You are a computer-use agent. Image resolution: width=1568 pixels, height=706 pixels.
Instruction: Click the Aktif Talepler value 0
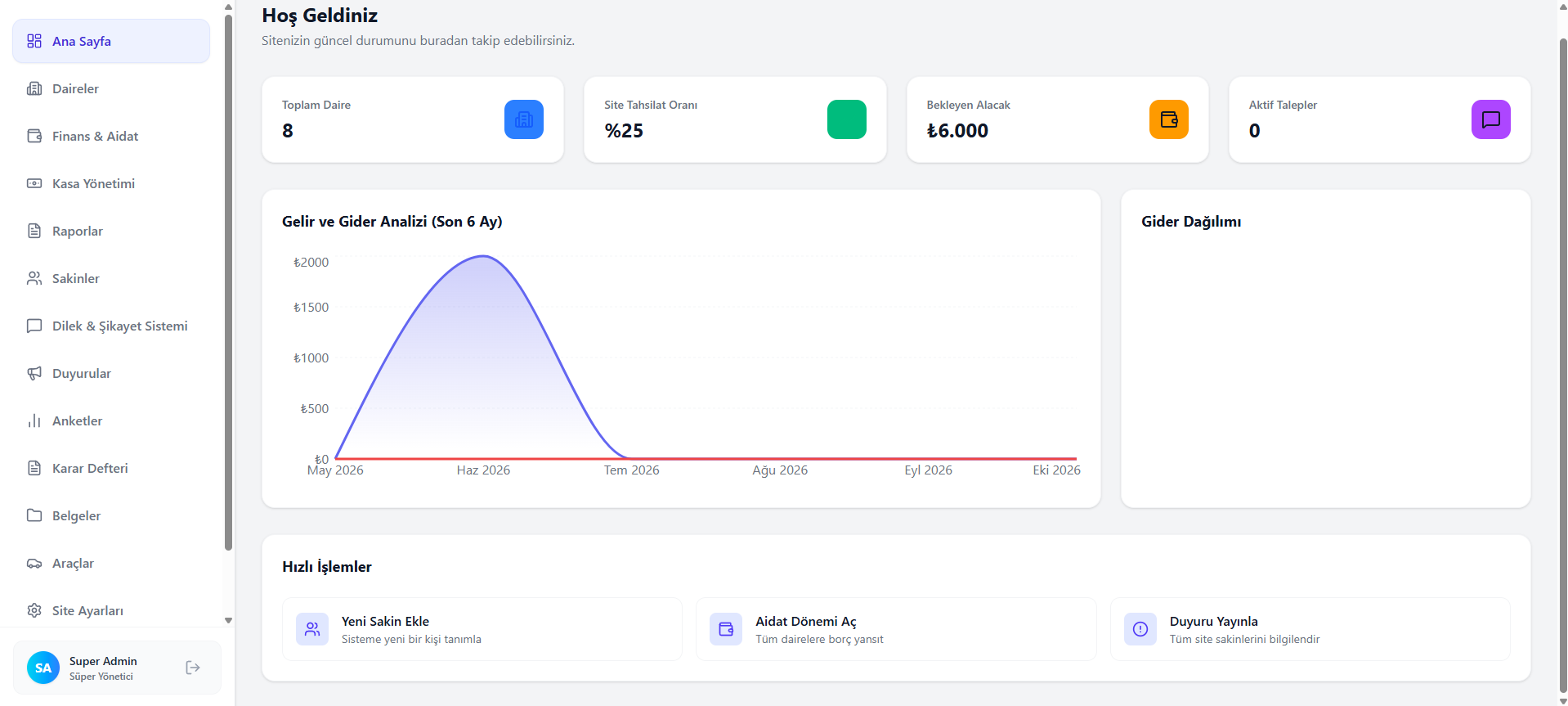click(x=1254, y=131)
